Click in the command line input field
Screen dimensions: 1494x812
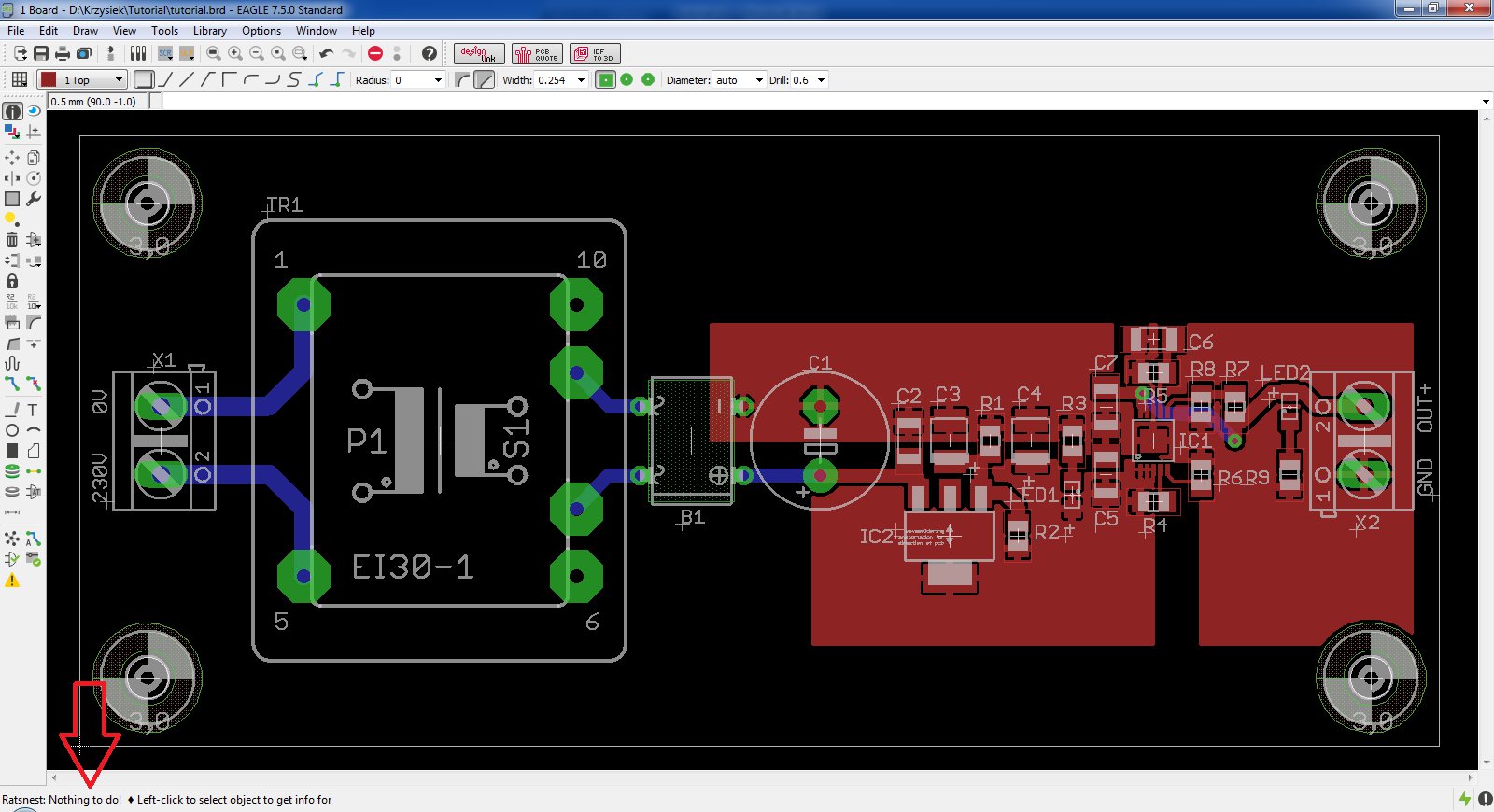coord(820,102)
